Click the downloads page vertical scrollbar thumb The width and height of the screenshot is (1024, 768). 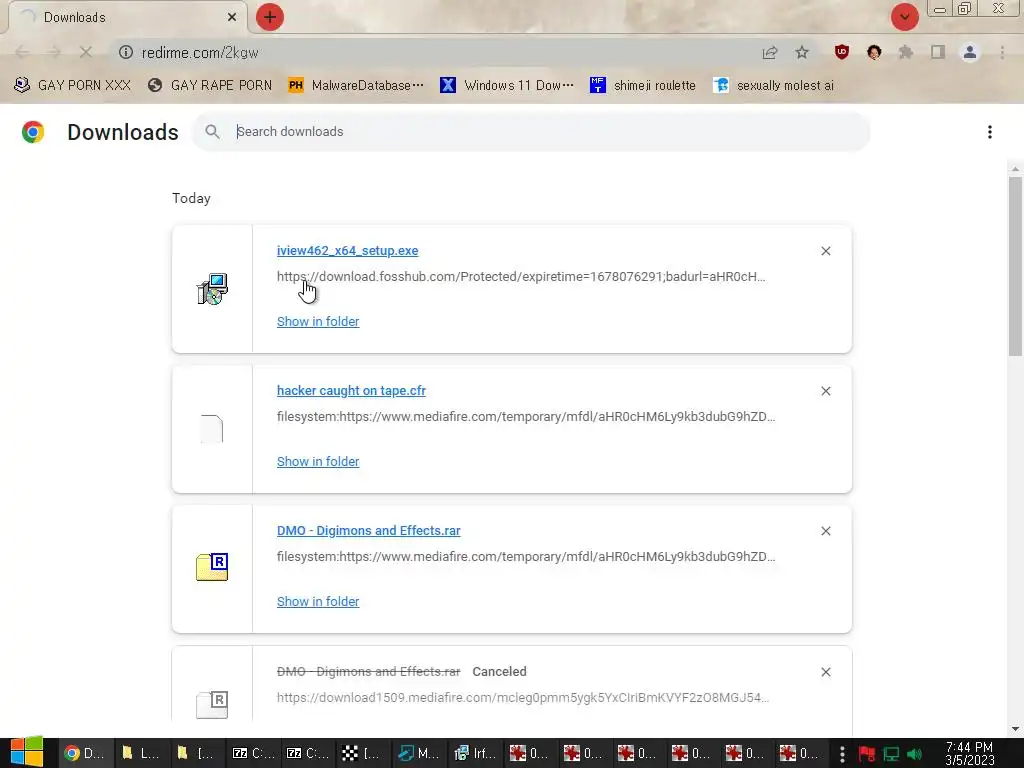[1015, 266]
